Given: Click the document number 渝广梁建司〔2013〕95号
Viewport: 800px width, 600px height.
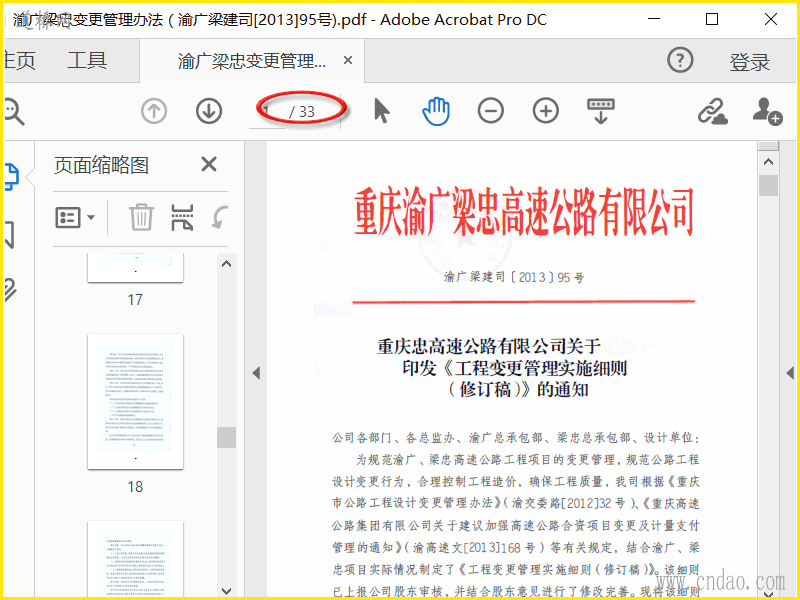Looking at the screenshot, I should (x=514, y=277).
